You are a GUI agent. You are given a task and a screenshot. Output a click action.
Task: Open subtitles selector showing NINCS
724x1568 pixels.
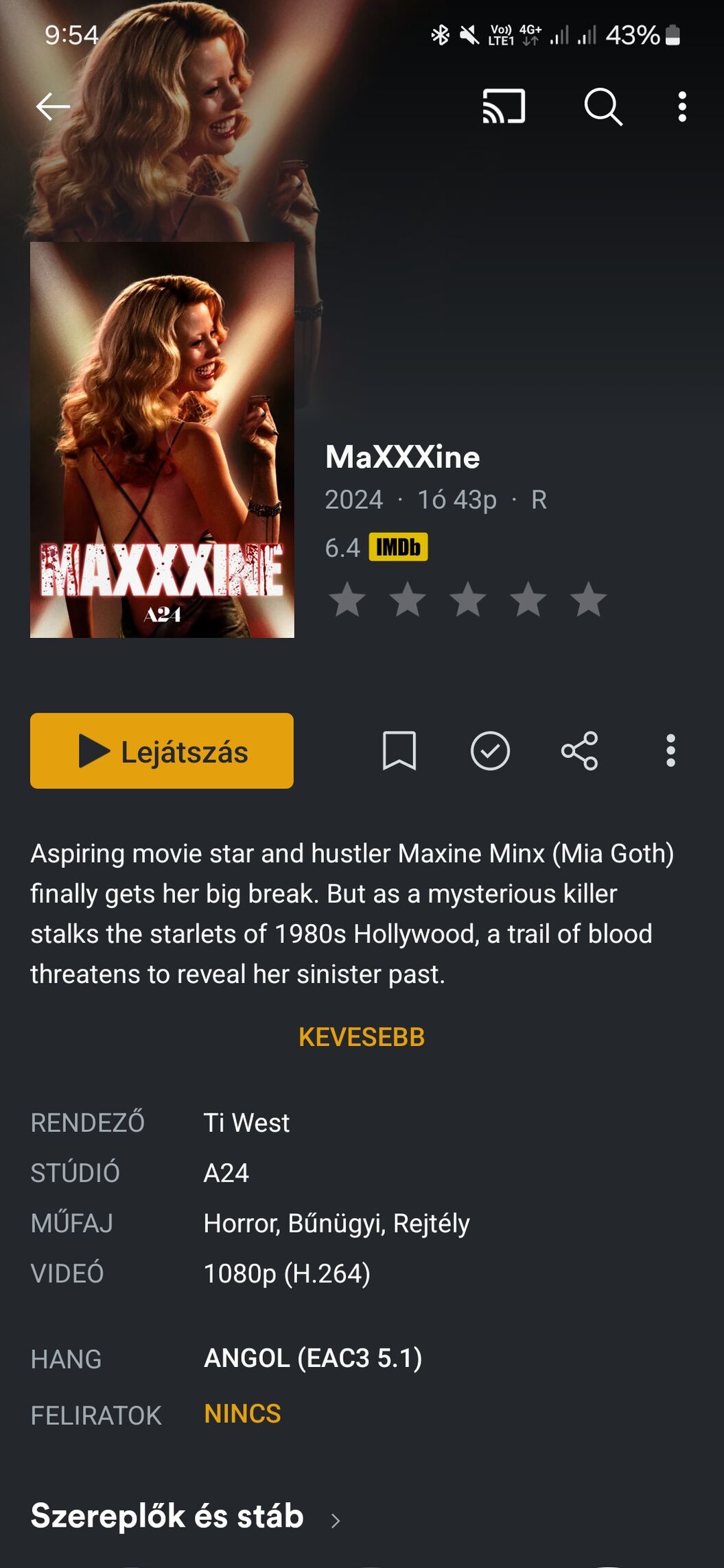point(242,1414)
